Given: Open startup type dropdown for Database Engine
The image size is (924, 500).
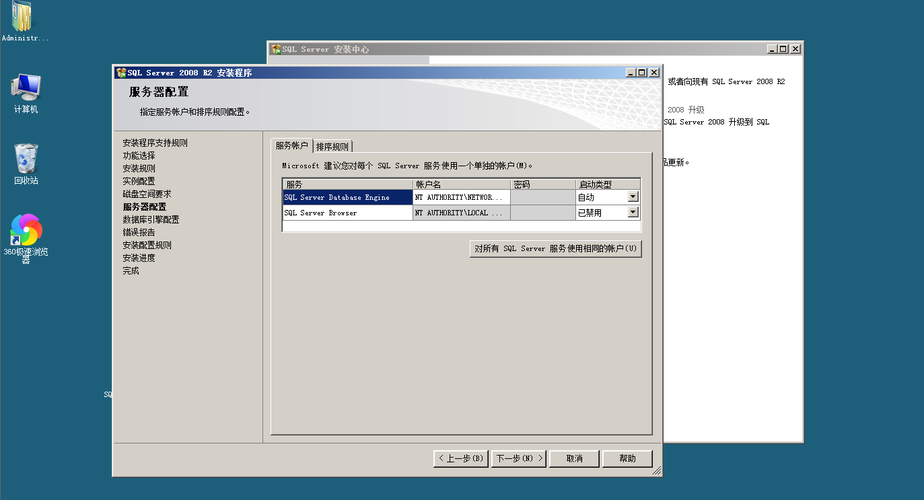Looking at the screenshot, I should point(633,197).
